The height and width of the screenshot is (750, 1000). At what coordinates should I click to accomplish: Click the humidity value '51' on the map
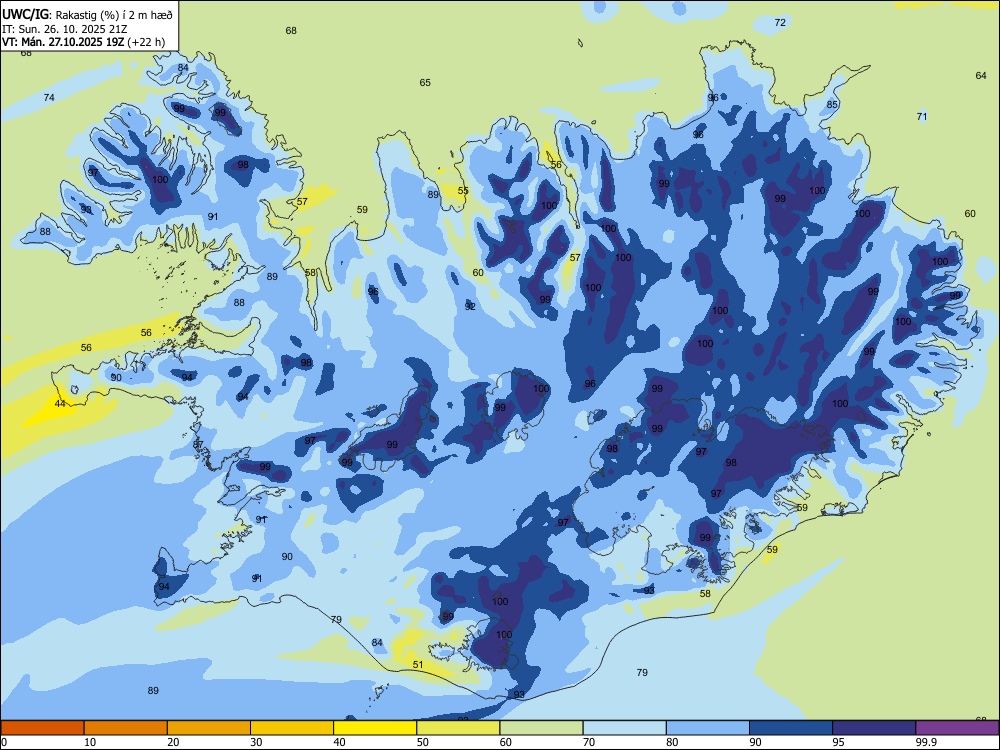(418, 665)
